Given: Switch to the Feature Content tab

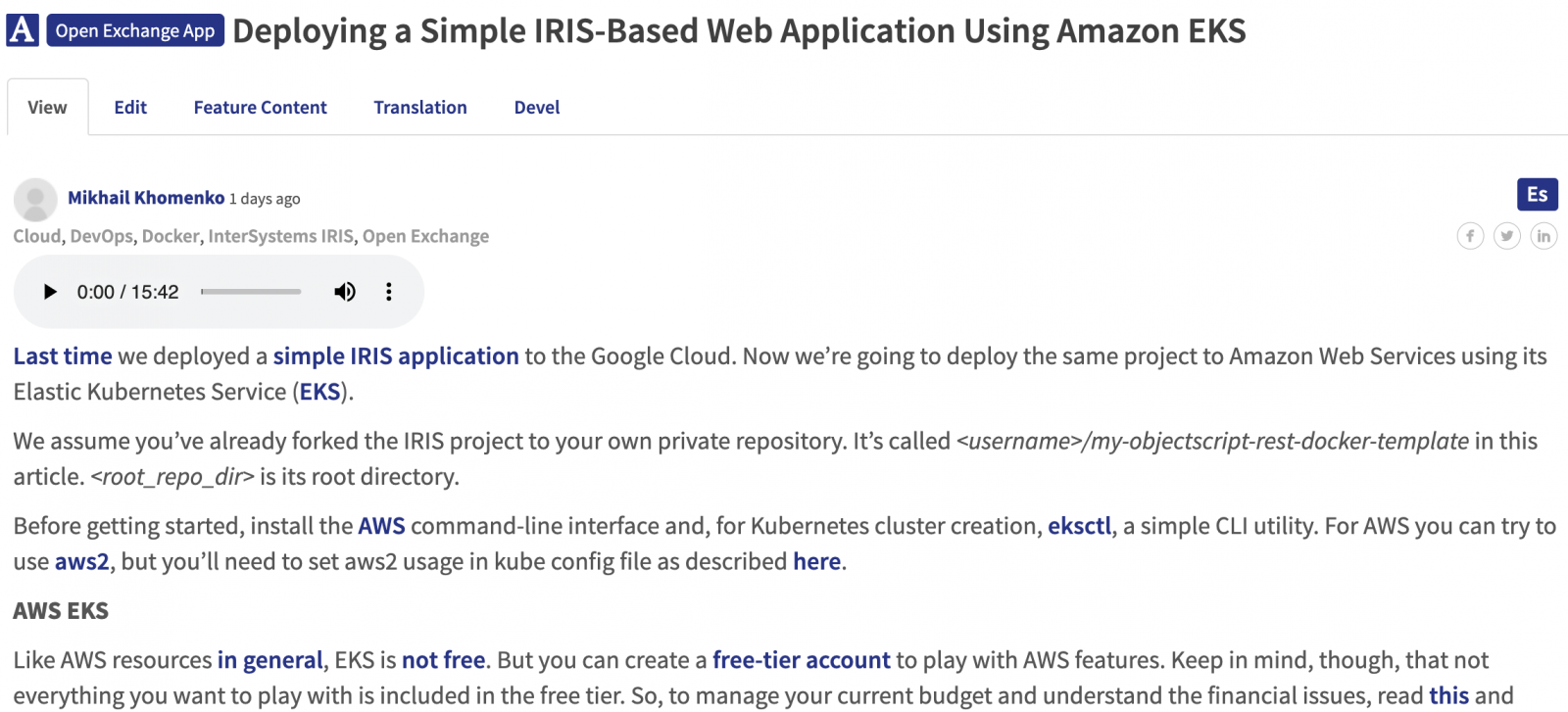Looking at the screenshot, I should click(260, 107).
